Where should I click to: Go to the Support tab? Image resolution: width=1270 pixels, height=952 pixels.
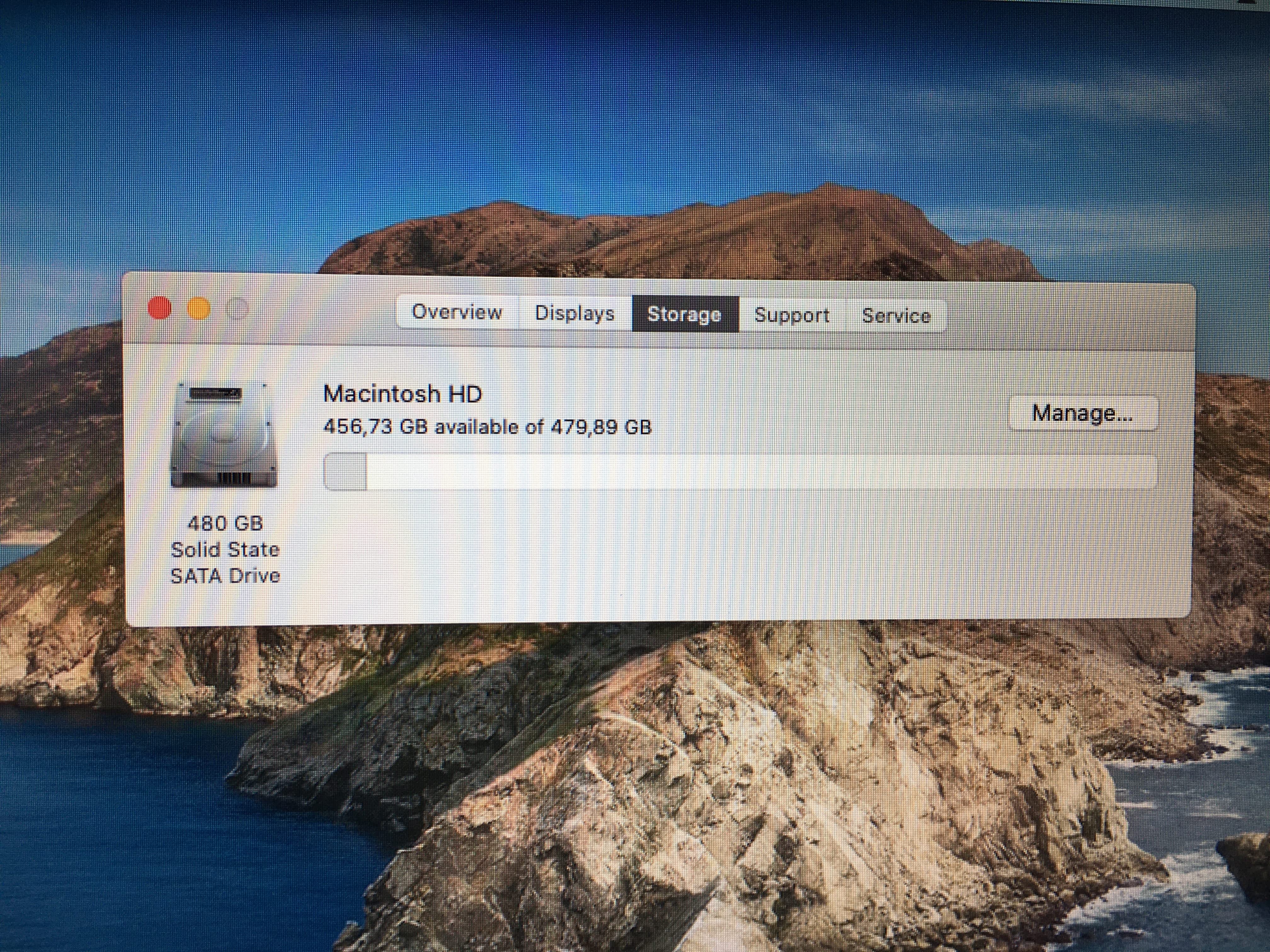[792, 315]
